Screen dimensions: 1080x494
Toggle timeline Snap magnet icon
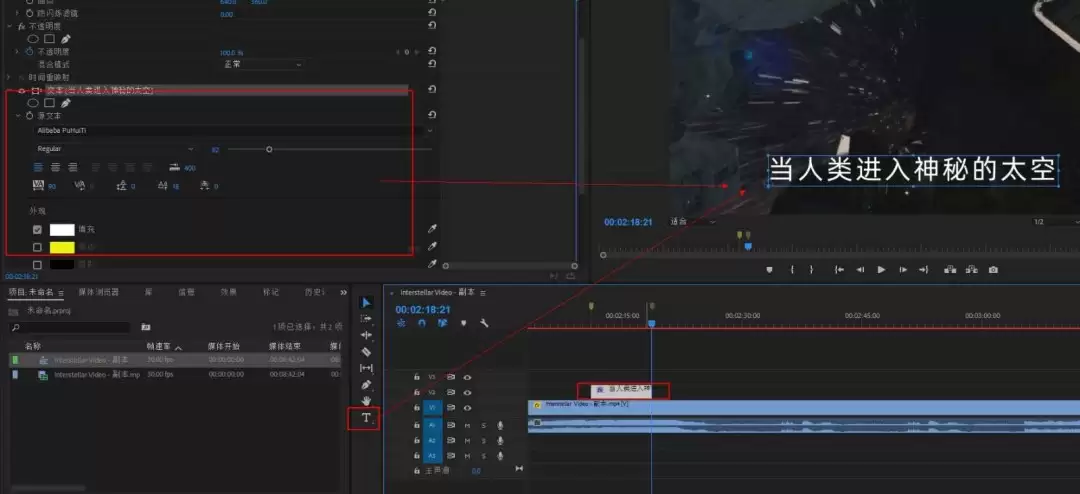pyautogui.click(x=422, y=322)
